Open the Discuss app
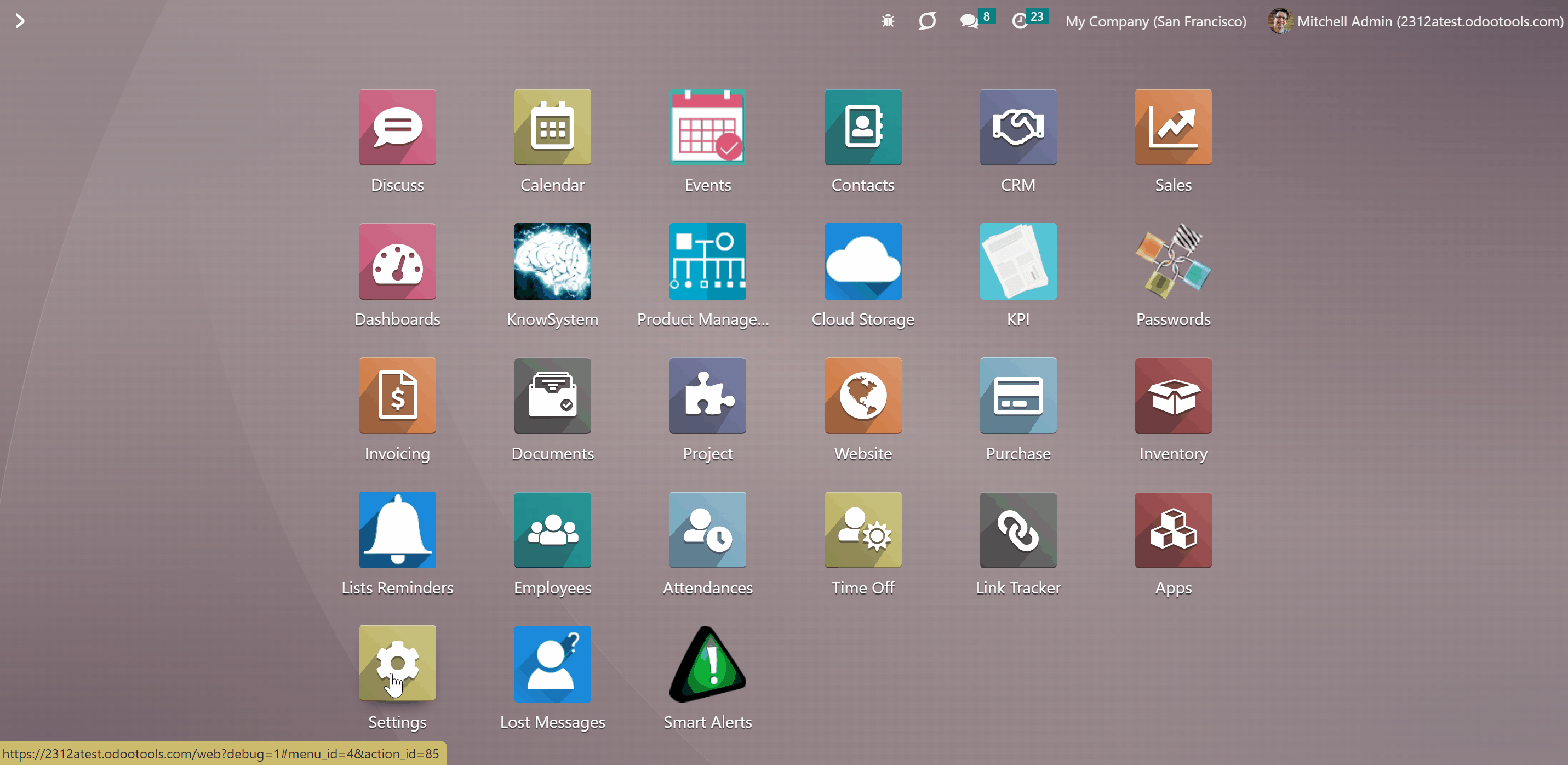The width and height of the screenshot is (1568, 765). (x=397, y=127)
